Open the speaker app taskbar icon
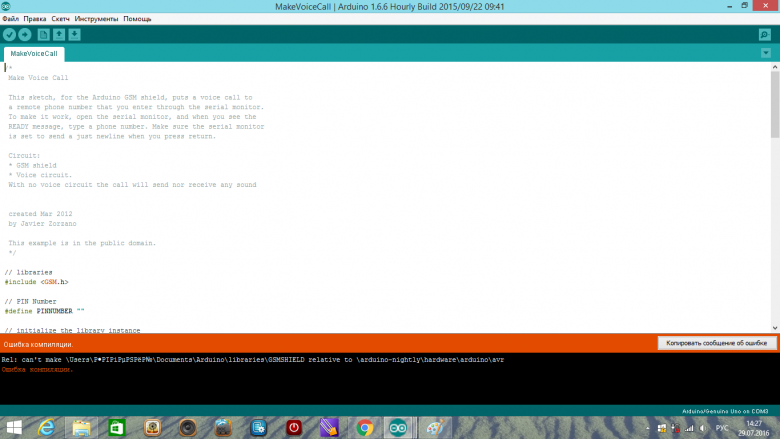The width and height of the screenshot is (780, 439). pos(188,428)
